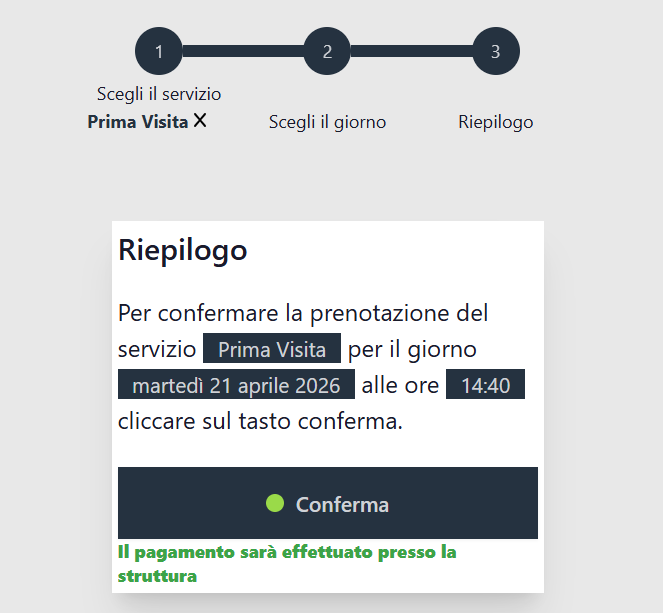Click the bold 'Prima Visita' step label
663x613 pixels.
click(138, 122)
